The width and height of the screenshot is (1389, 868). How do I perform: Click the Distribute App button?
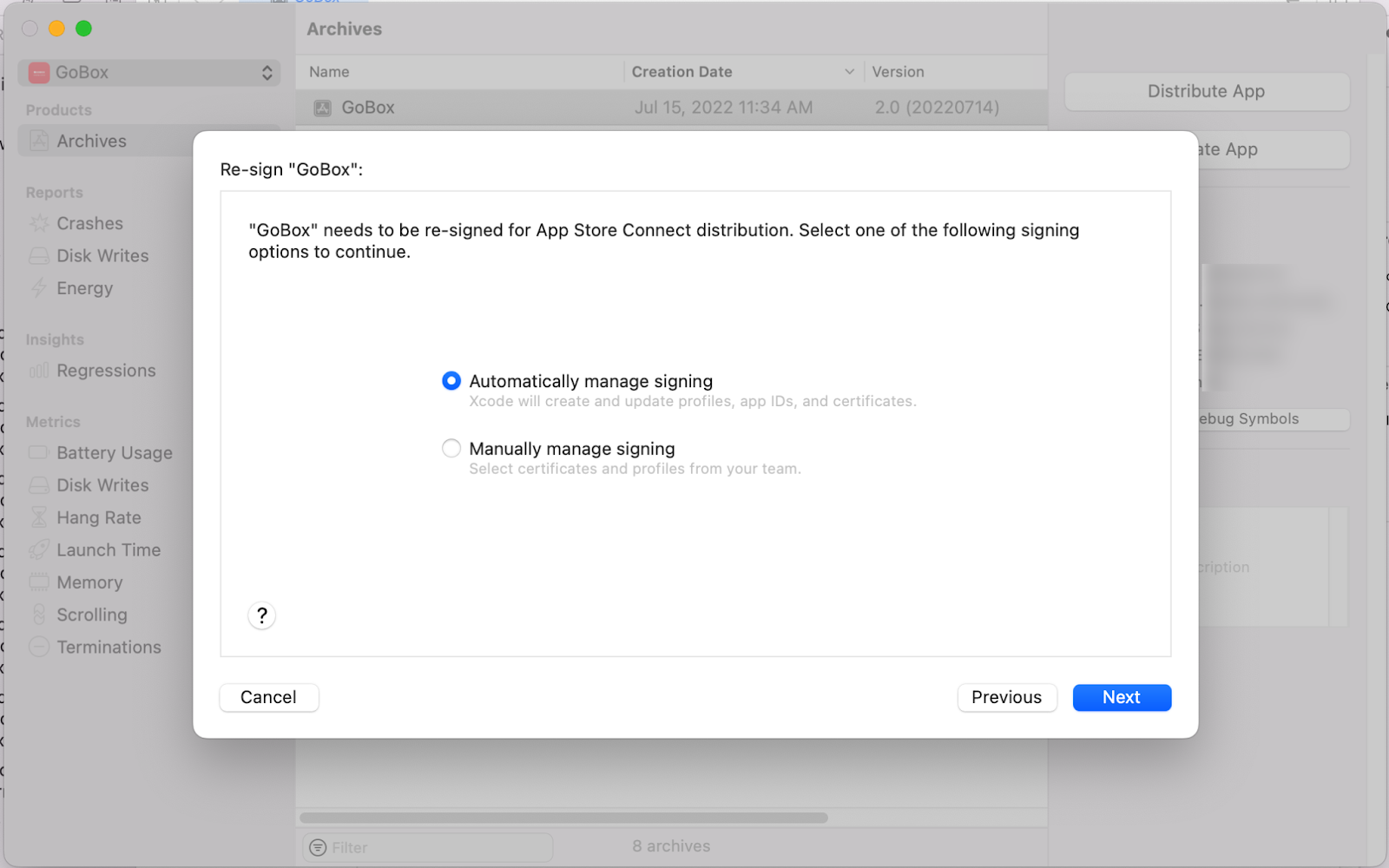[x=1207, y=91]
